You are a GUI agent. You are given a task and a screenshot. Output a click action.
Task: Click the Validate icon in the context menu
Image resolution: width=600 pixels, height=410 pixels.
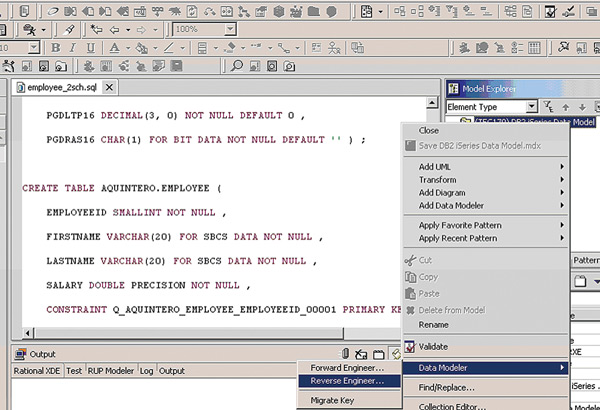[x=410, y=347]
